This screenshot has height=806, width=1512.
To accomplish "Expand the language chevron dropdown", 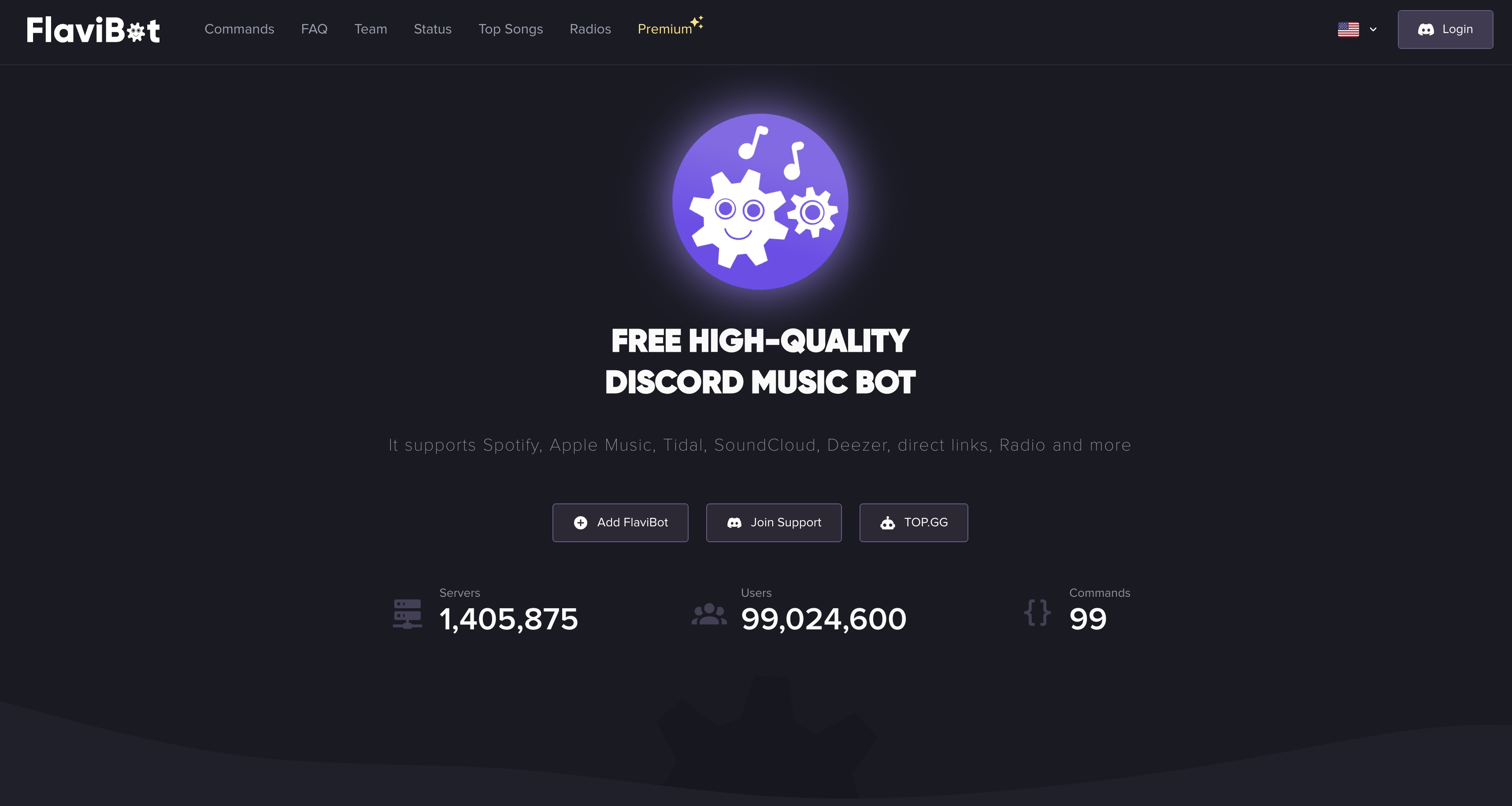I will click(x=1373, y=30).
